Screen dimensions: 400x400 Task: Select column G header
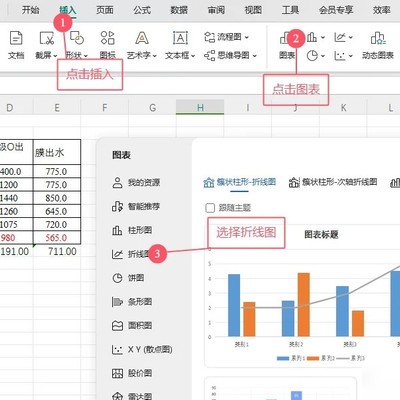pyautogui.click(x=153, y=108)
